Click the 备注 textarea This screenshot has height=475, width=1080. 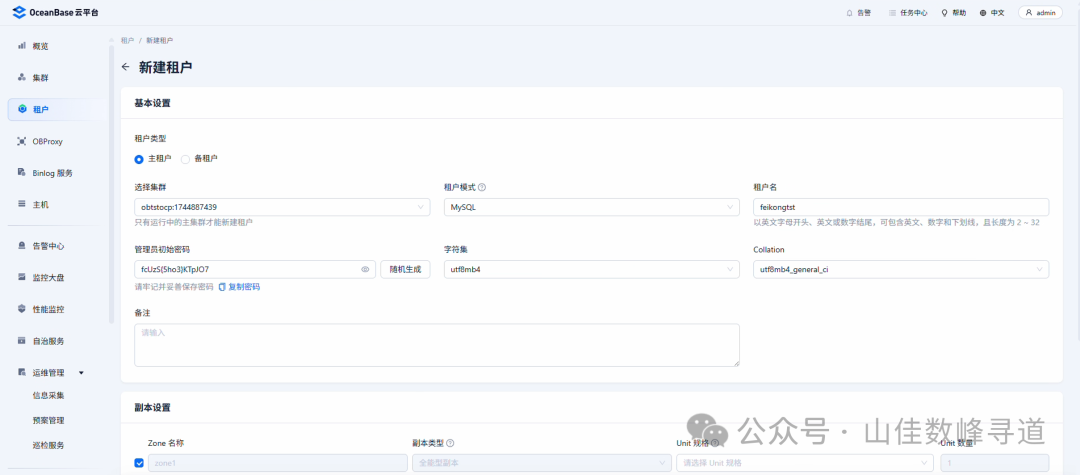(437, 345)
